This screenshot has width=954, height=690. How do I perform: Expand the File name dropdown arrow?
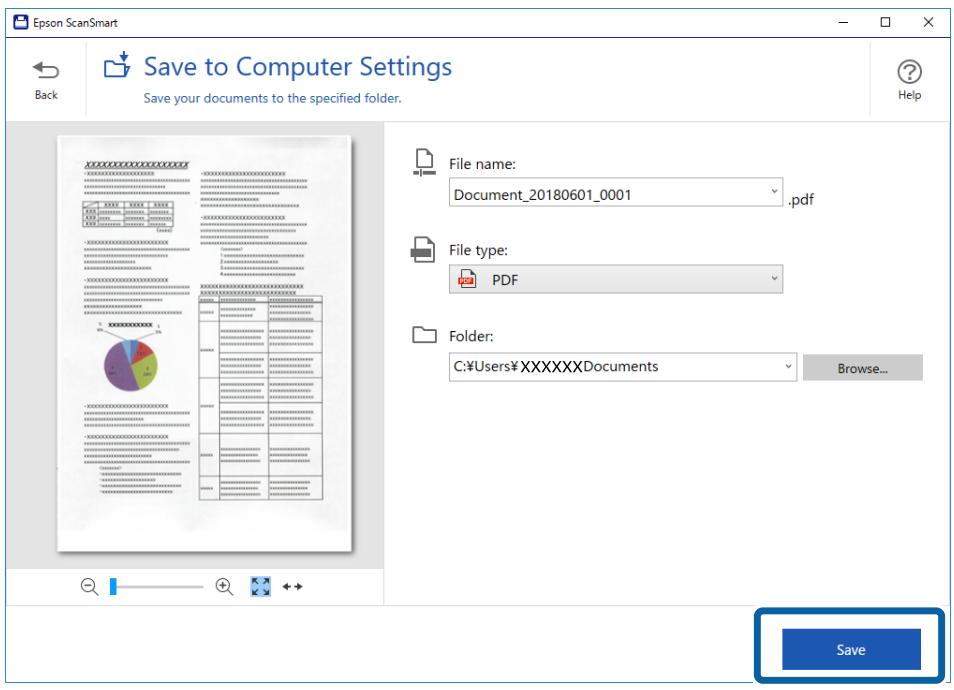click(x=774, y=191)
